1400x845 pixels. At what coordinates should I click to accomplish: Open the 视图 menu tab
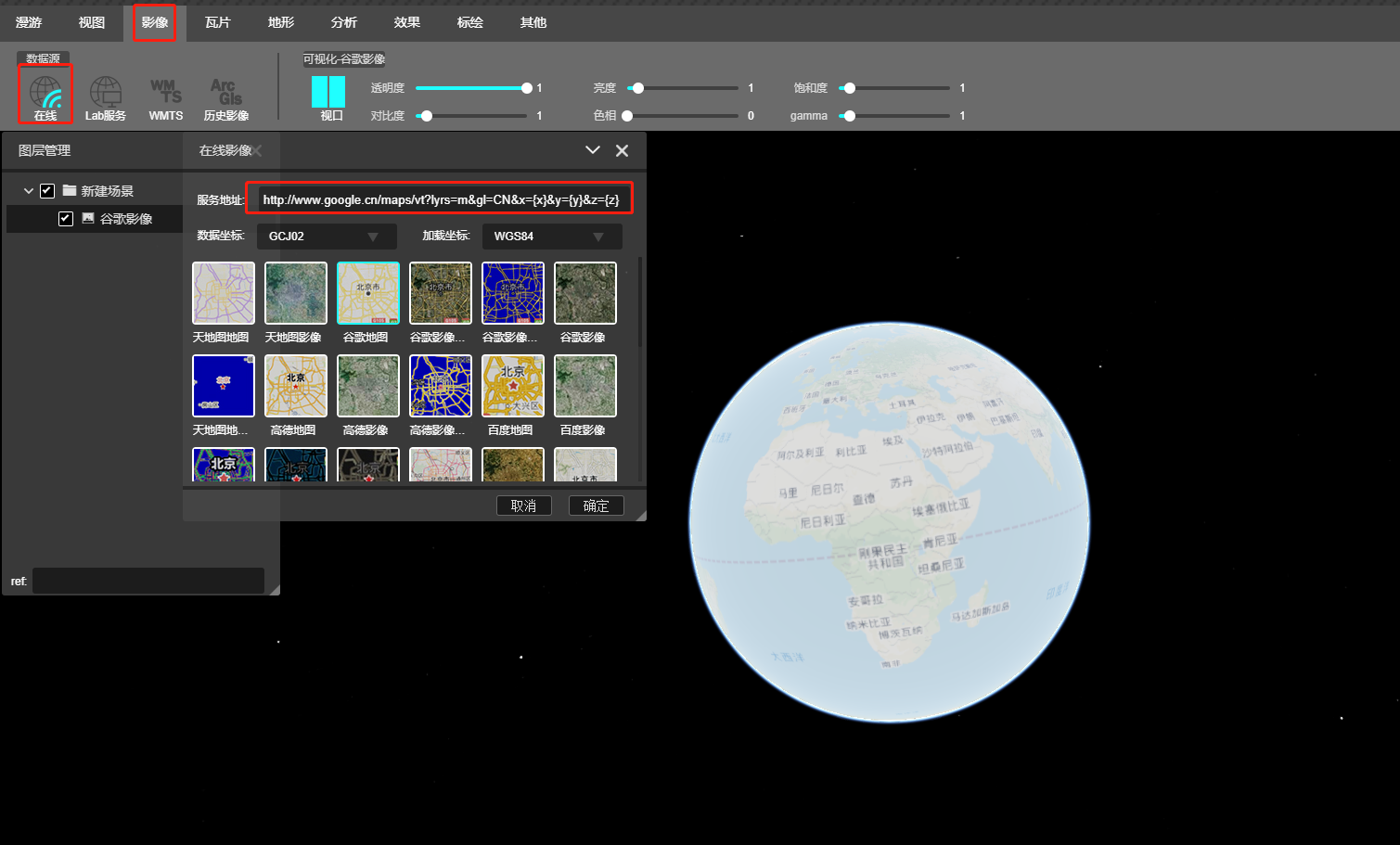[92, 22]
